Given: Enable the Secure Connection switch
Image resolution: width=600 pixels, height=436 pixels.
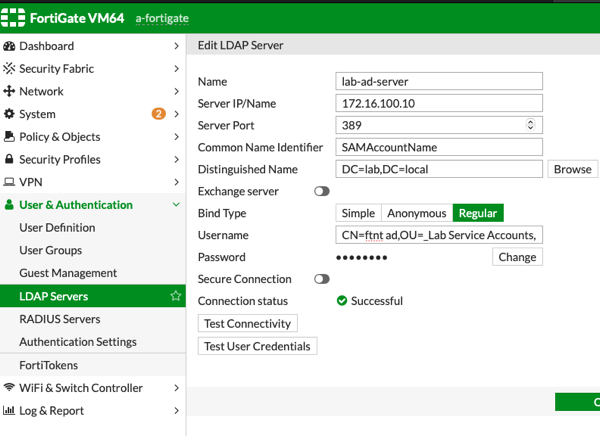Looking at the screenshot, I should pos(322,279).
